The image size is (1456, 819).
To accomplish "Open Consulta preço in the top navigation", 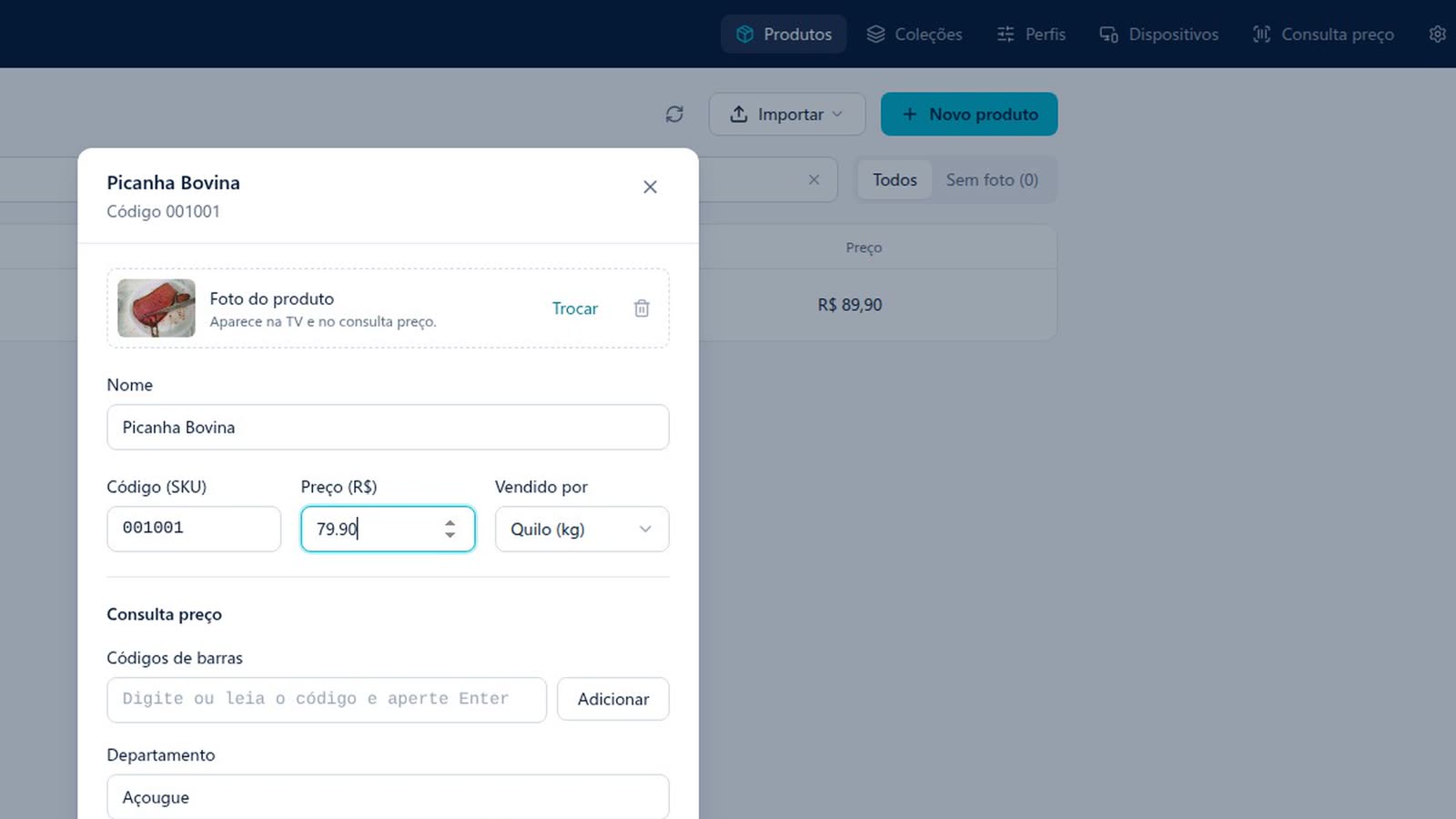I will [1323, 34].
